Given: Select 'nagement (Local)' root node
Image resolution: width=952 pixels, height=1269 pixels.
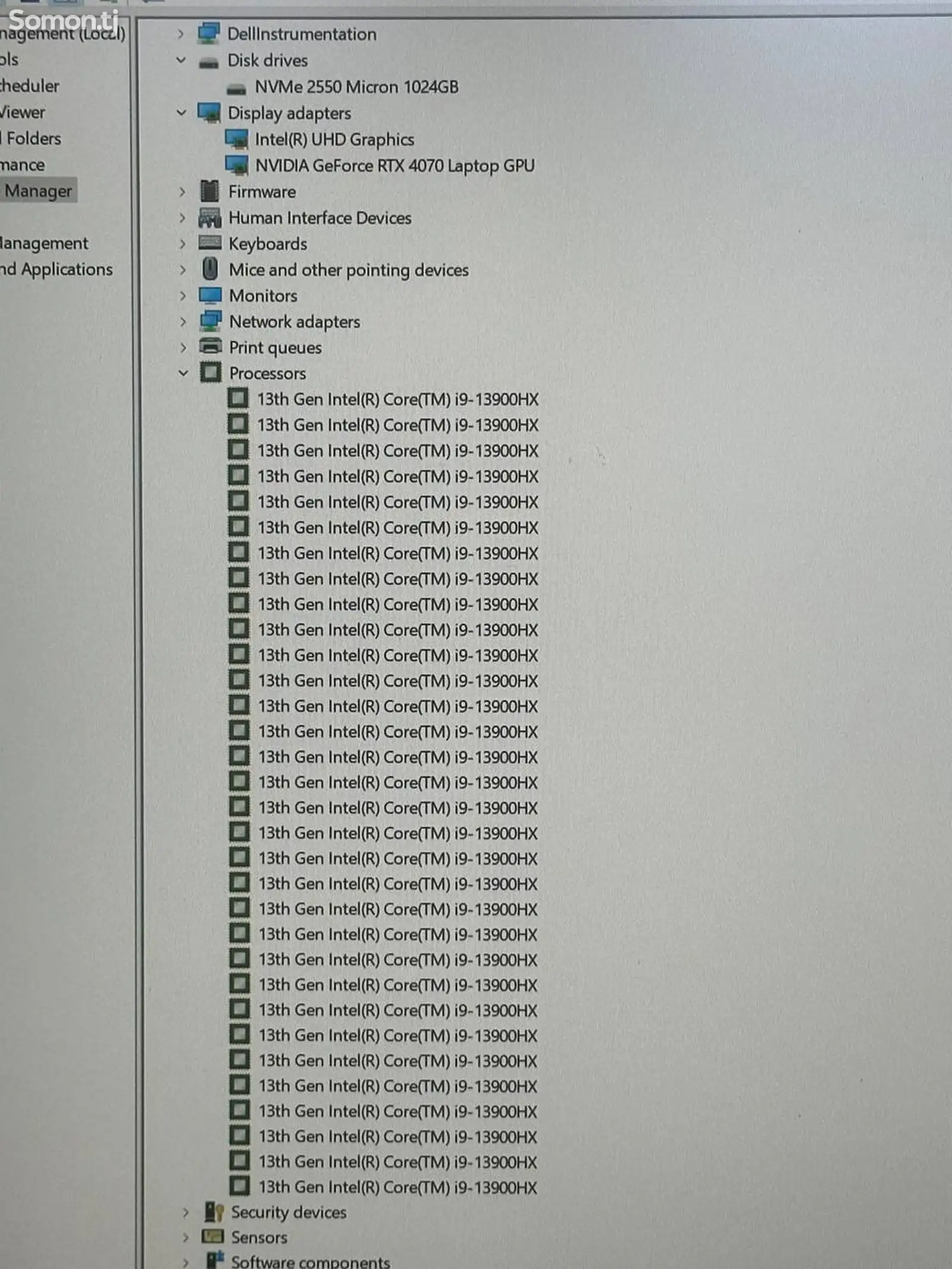Looking at the screenshot, I should [62, 35].
